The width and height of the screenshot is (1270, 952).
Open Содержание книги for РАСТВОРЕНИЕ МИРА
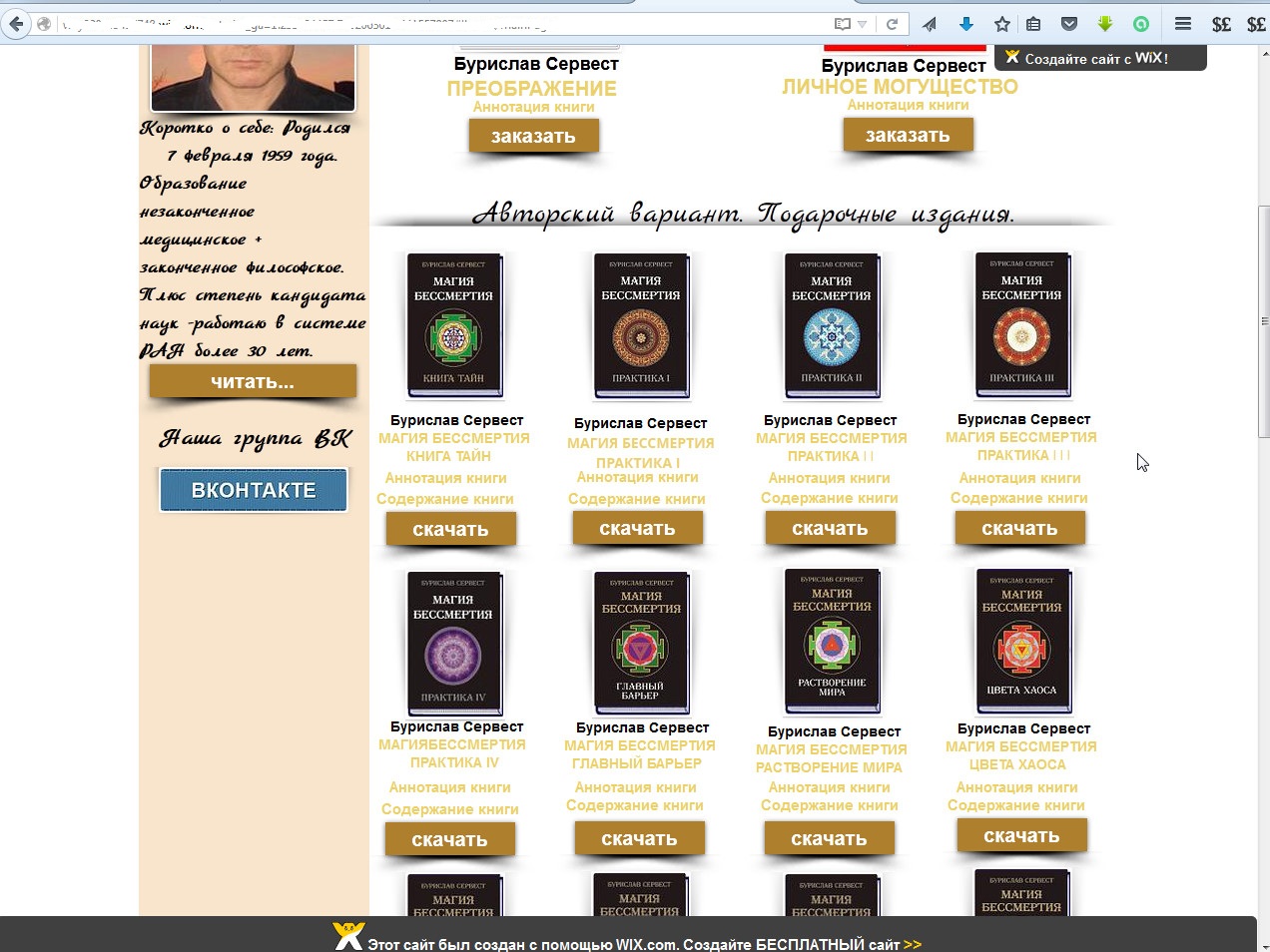point(829,805)
